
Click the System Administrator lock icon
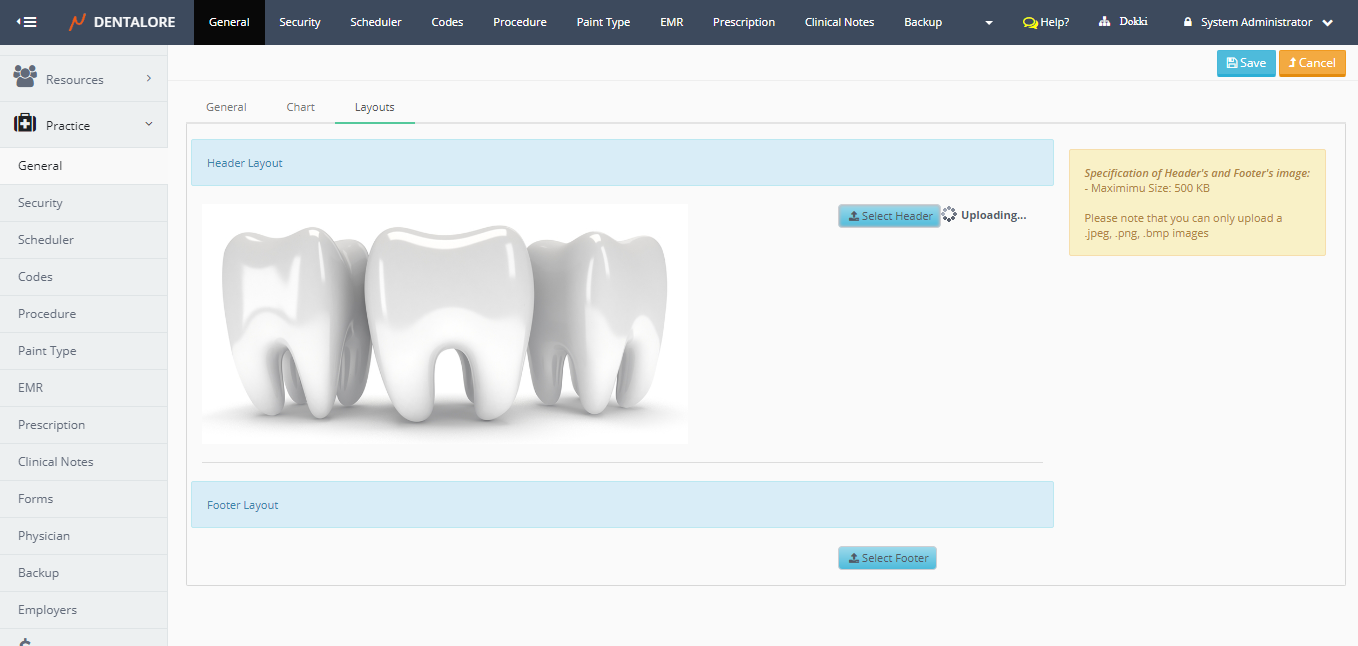(x=1188, y=22)
